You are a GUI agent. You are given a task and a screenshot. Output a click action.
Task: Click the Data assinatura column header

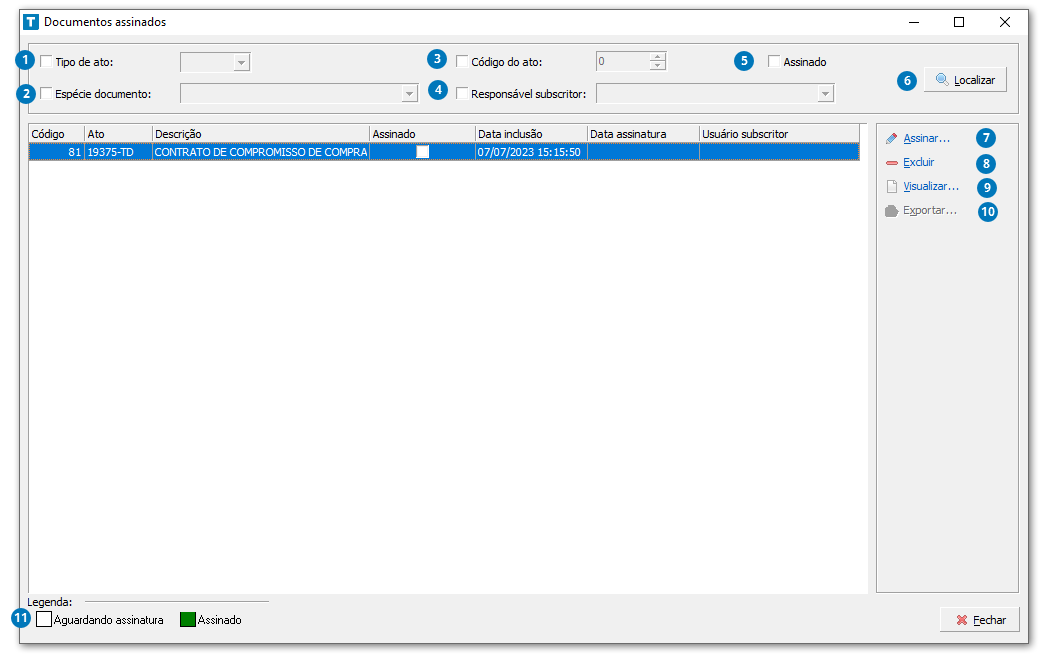(x=643, y=134)
